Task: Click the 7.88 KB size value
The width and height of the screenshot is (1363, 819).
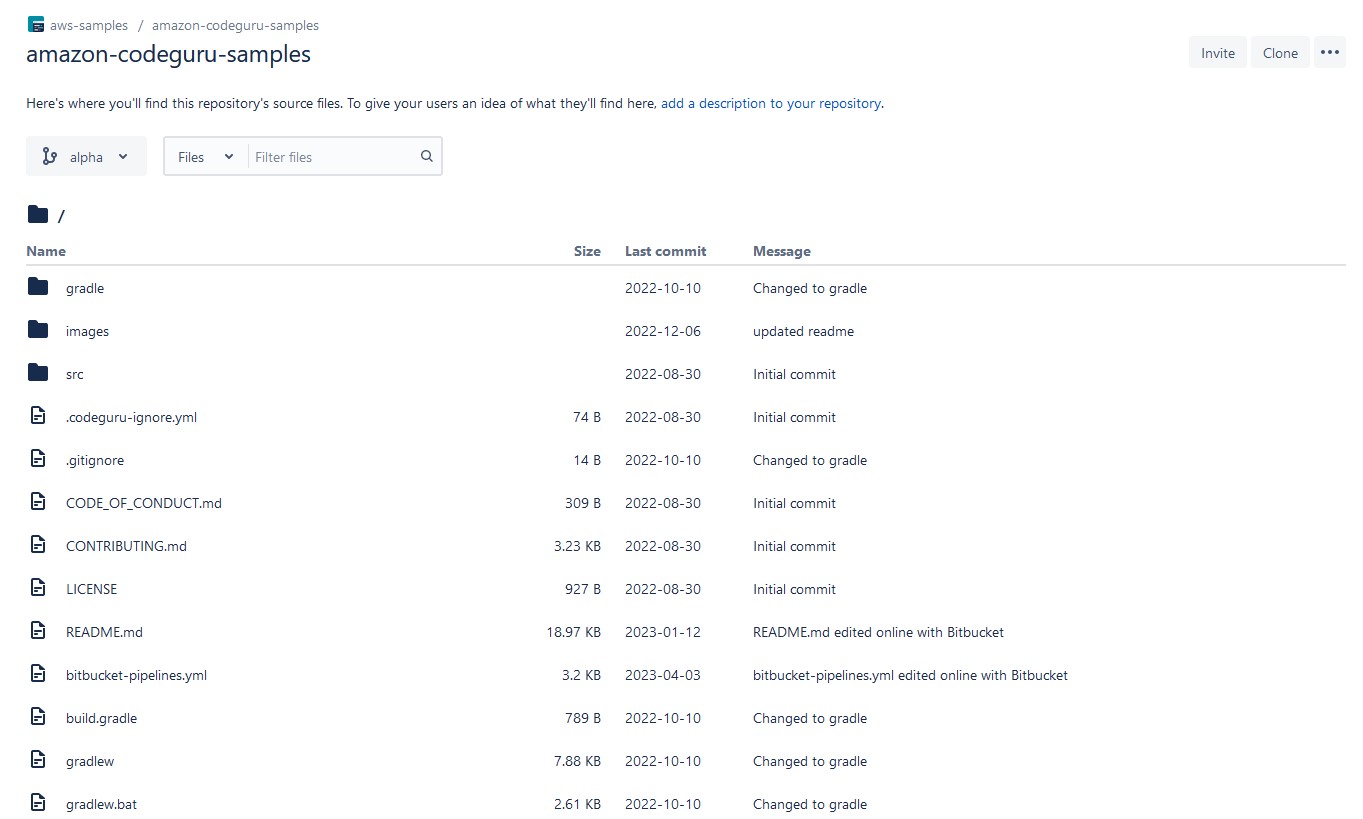Action: click(577, 761)
